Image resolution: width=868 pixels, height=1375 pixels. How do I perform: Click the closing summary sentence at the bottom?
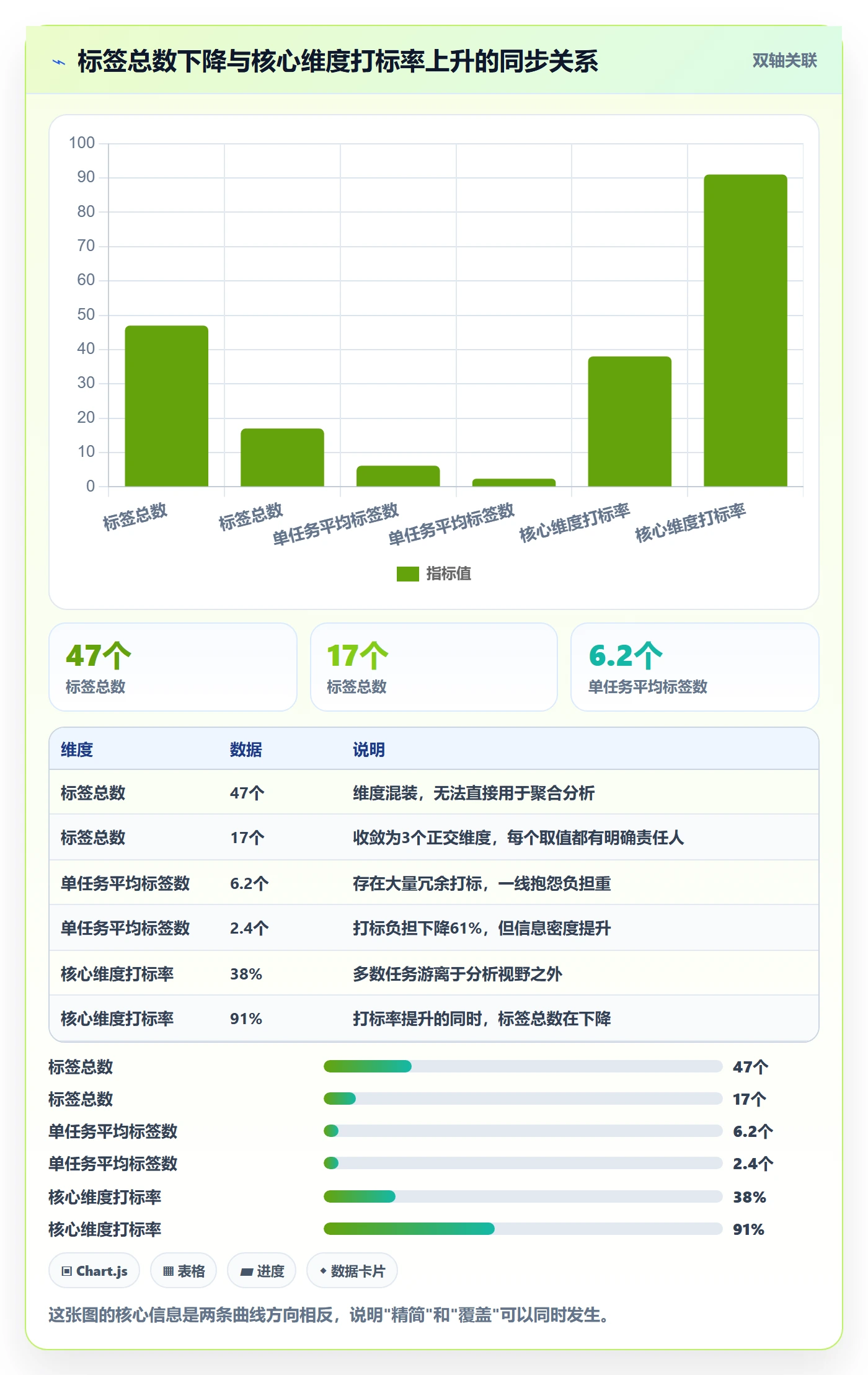tap(331, 1315)
